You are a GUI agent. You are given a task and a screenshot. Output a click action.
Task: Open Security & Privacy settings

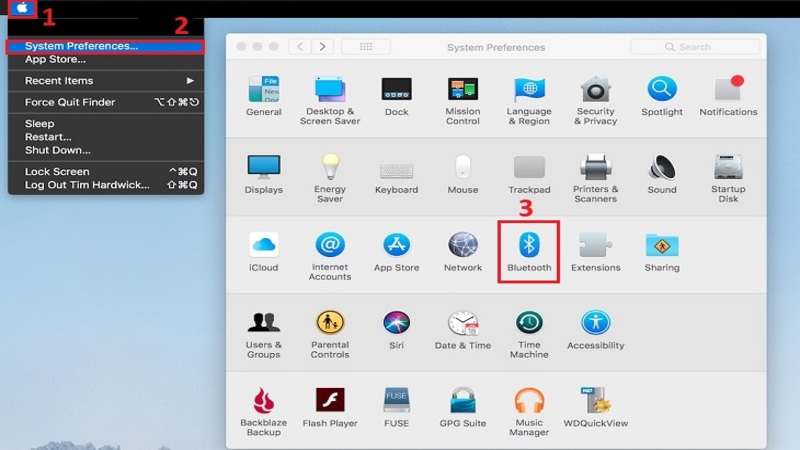click(595, 101)
